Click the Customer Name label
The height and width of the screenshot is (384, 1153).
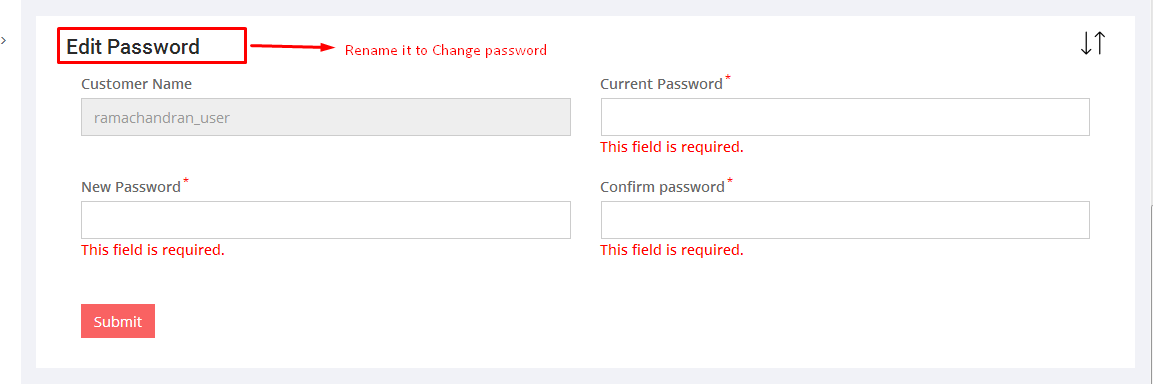point(137,84)
